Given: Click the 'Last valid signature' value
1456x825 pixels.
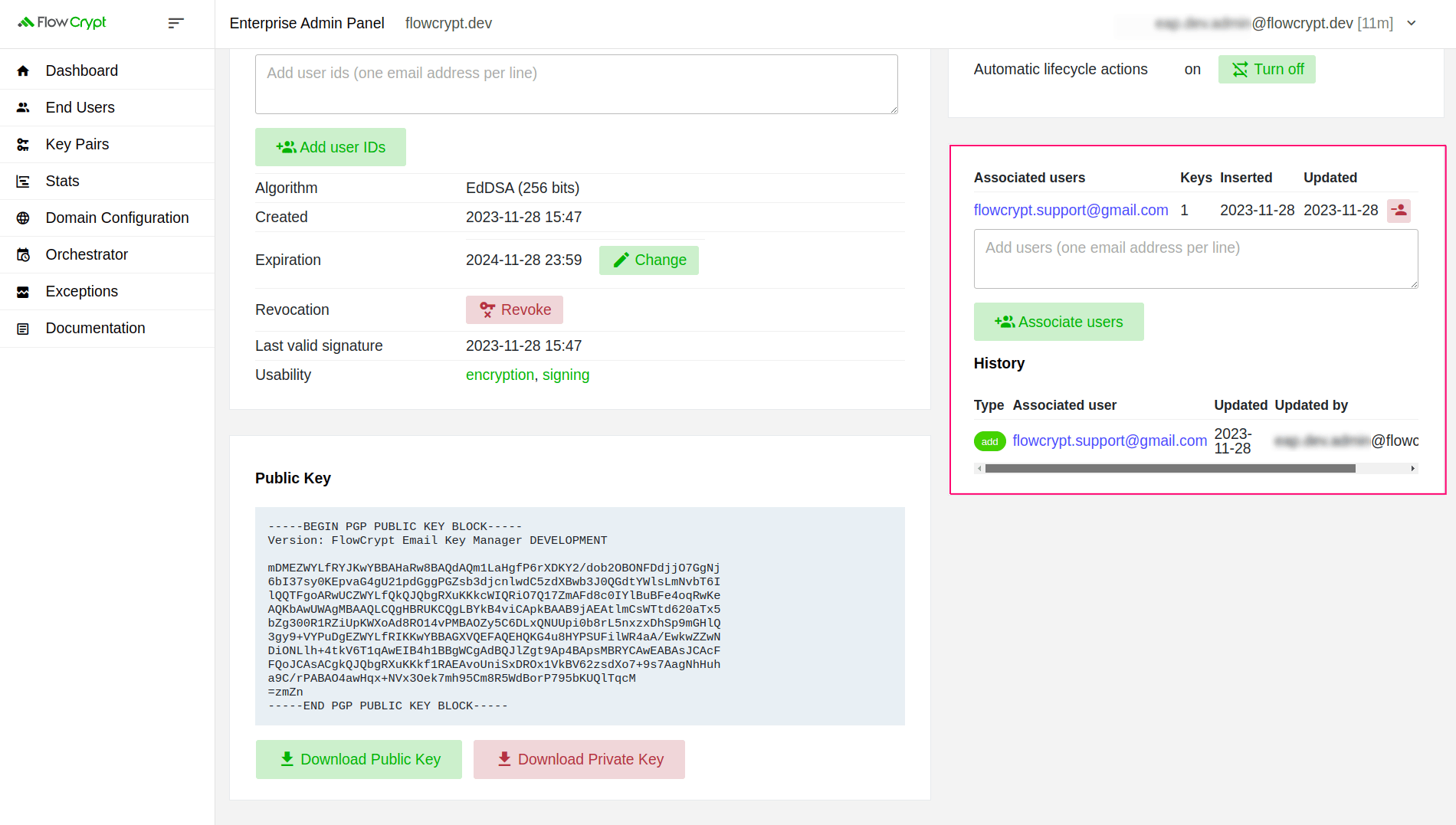Looking at the screenshot, I should (x=523, y=345).
